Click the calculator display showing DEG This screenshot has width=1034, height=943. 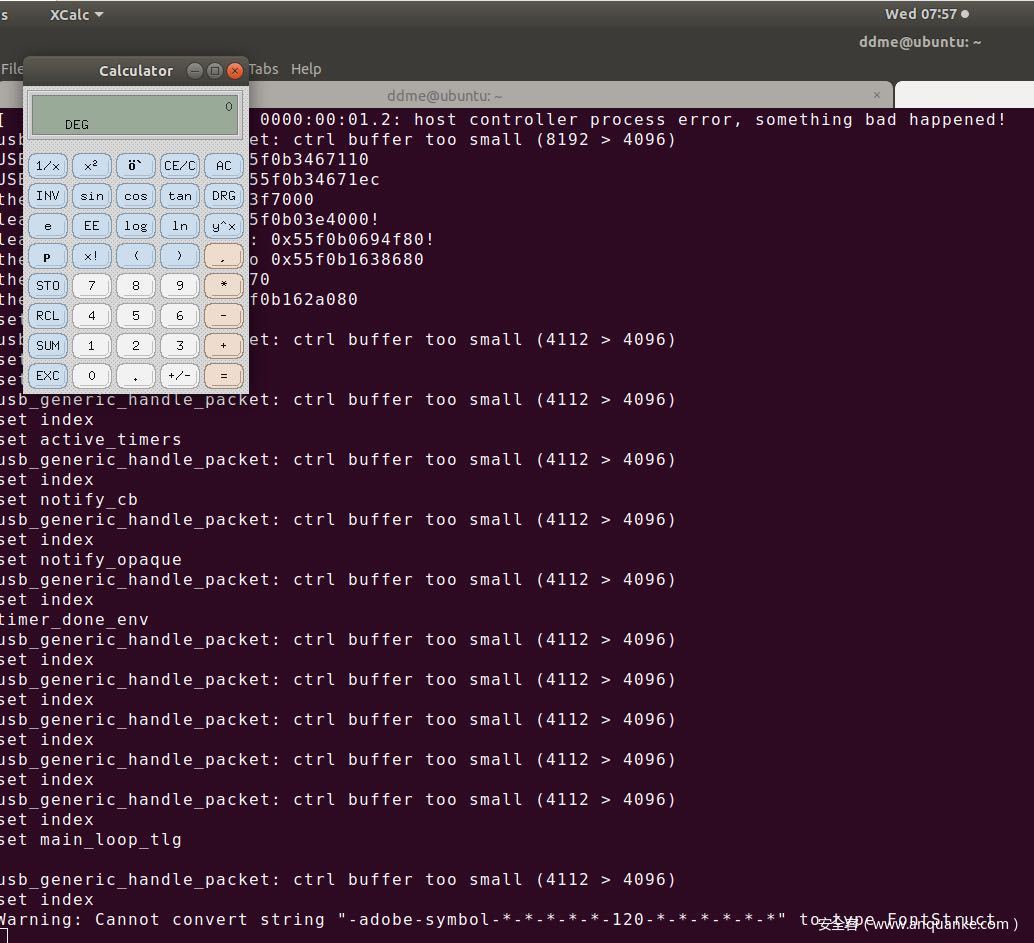pyautogui.click(x=135, y=115)
